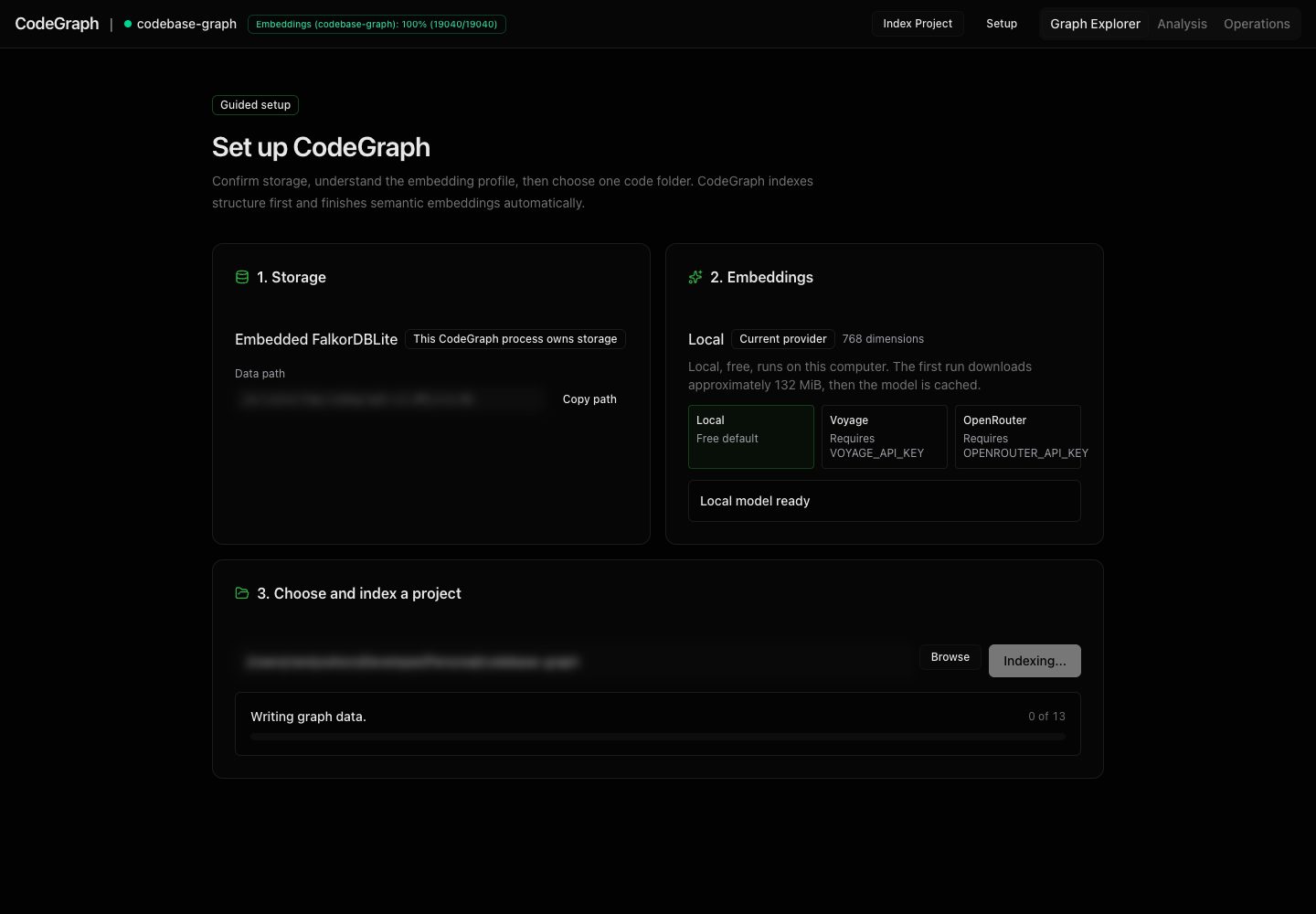Click the green database icon beside Storage
Viewport: 1316px width, 914px height.
click(x=242, y=277)
